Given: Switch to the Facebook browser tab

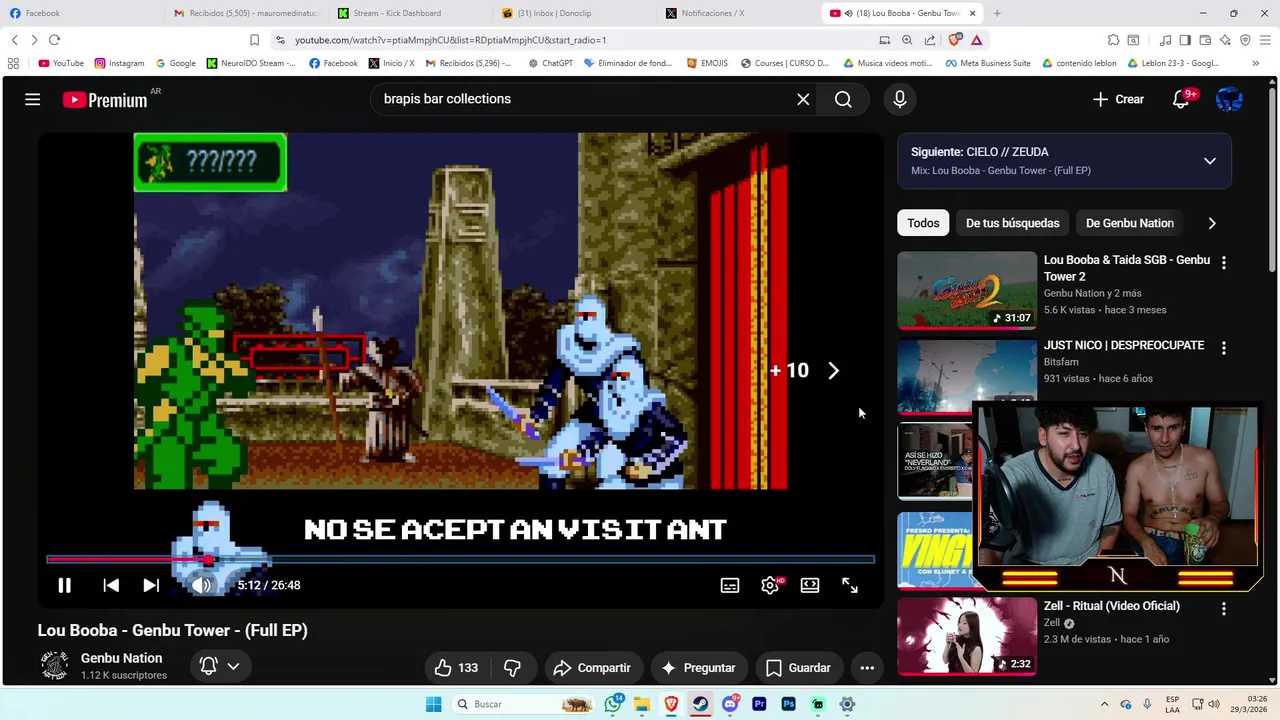Looking at the screenshot, I should [80, 13].
